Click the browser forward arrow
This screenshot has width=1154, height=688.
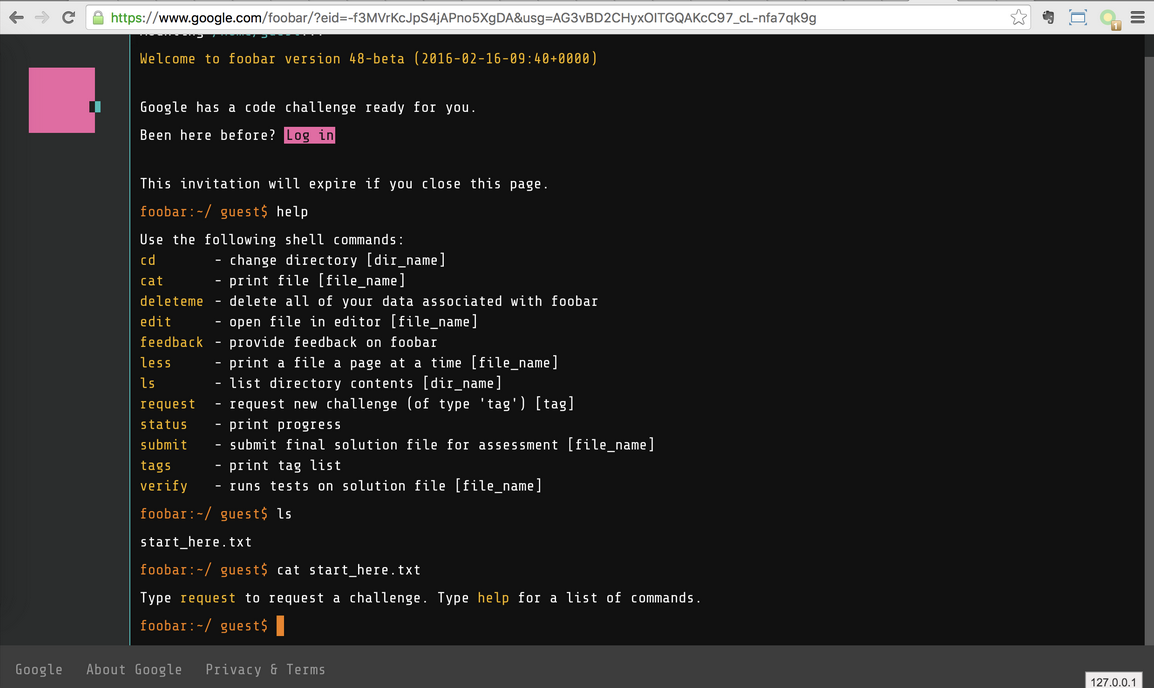[42, 18]
